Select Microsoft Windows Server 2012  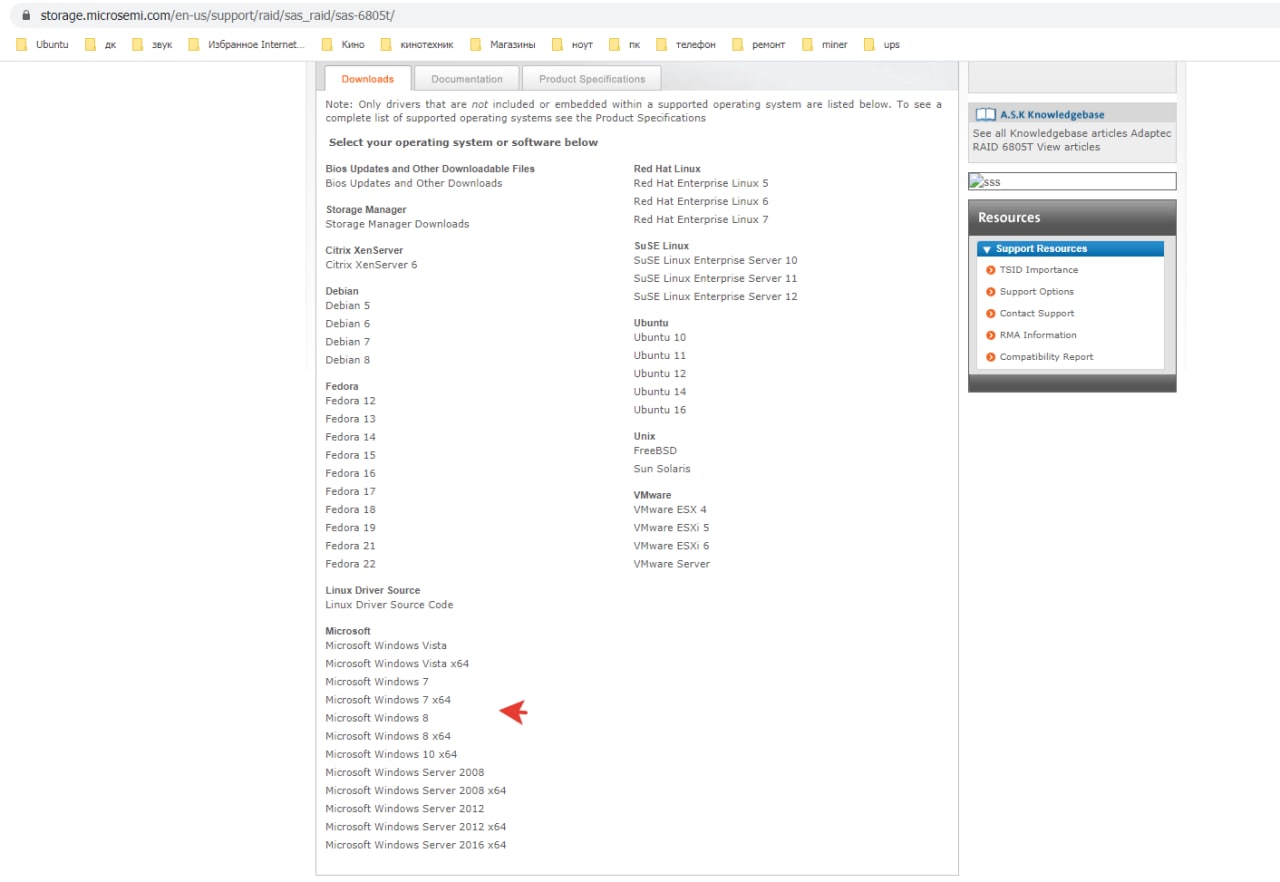click(x=405, y=809)
